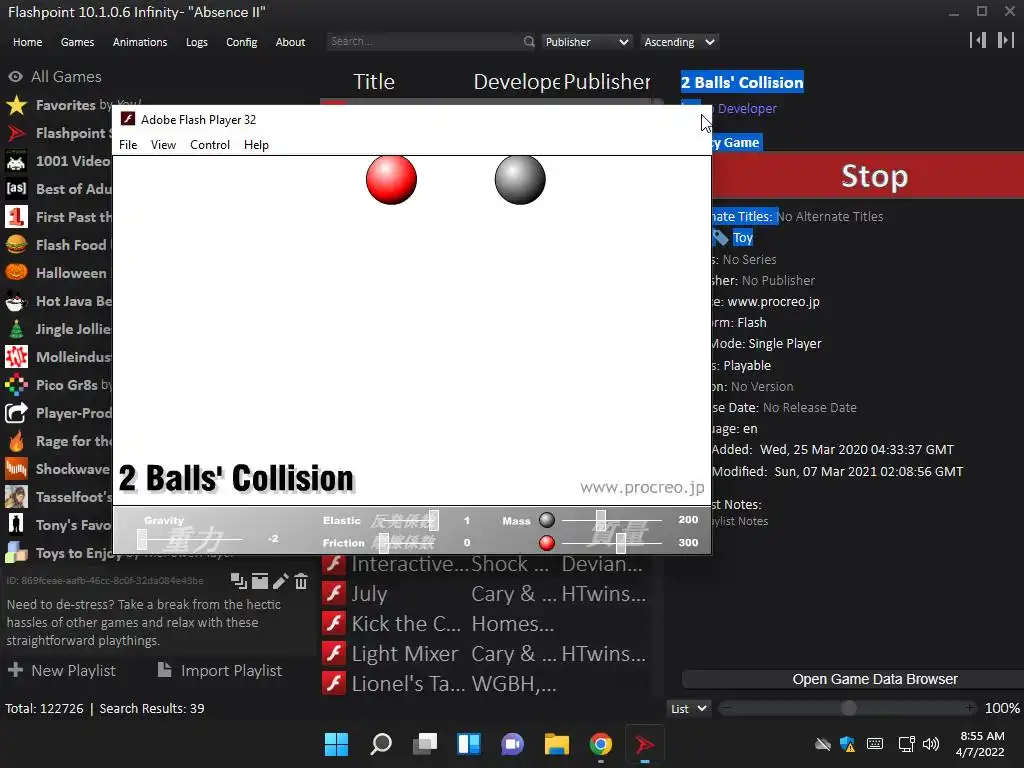Click Import Playlist

(x=219, y=671)
